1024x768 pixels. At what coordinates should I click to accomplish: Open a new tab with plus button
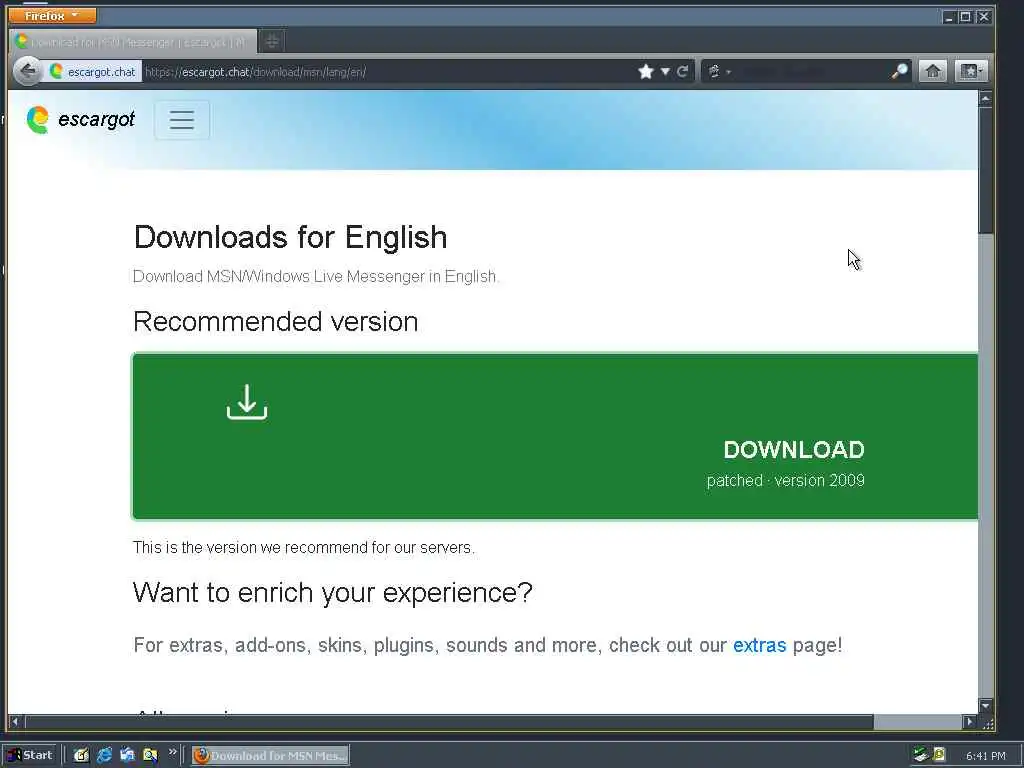point(272,42)
